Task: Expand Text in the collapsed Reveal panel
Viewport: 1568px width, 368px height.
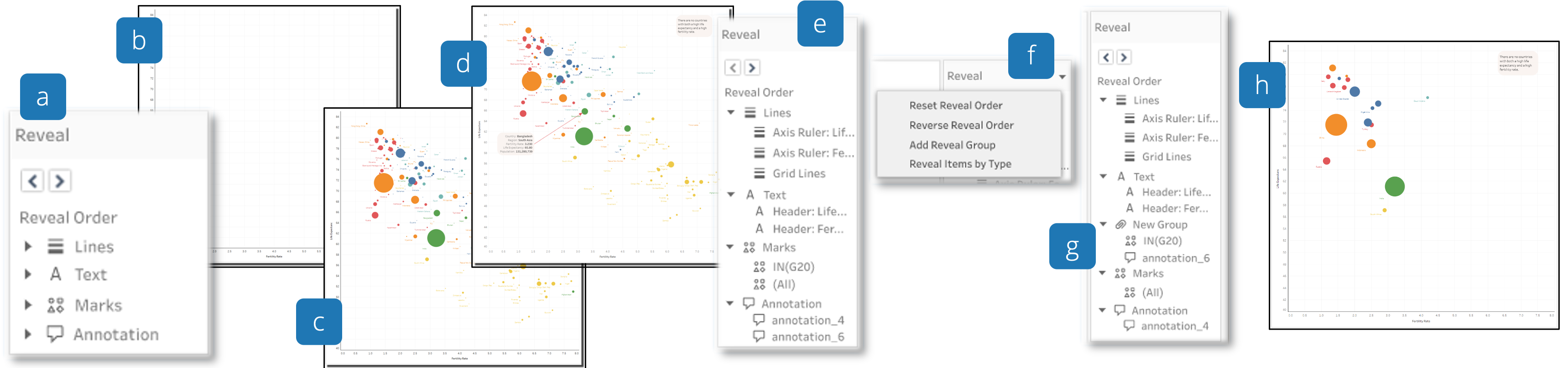Action: (x=27, y=274)
